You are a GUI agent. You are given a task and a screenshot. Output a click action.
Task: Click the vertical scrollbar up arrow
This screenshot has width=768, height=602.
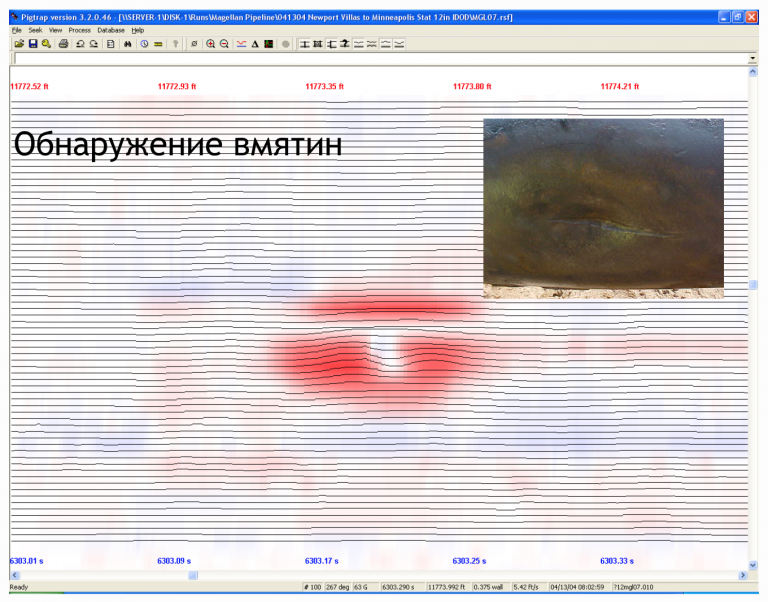pyautogui.click(x=753, y=72)
